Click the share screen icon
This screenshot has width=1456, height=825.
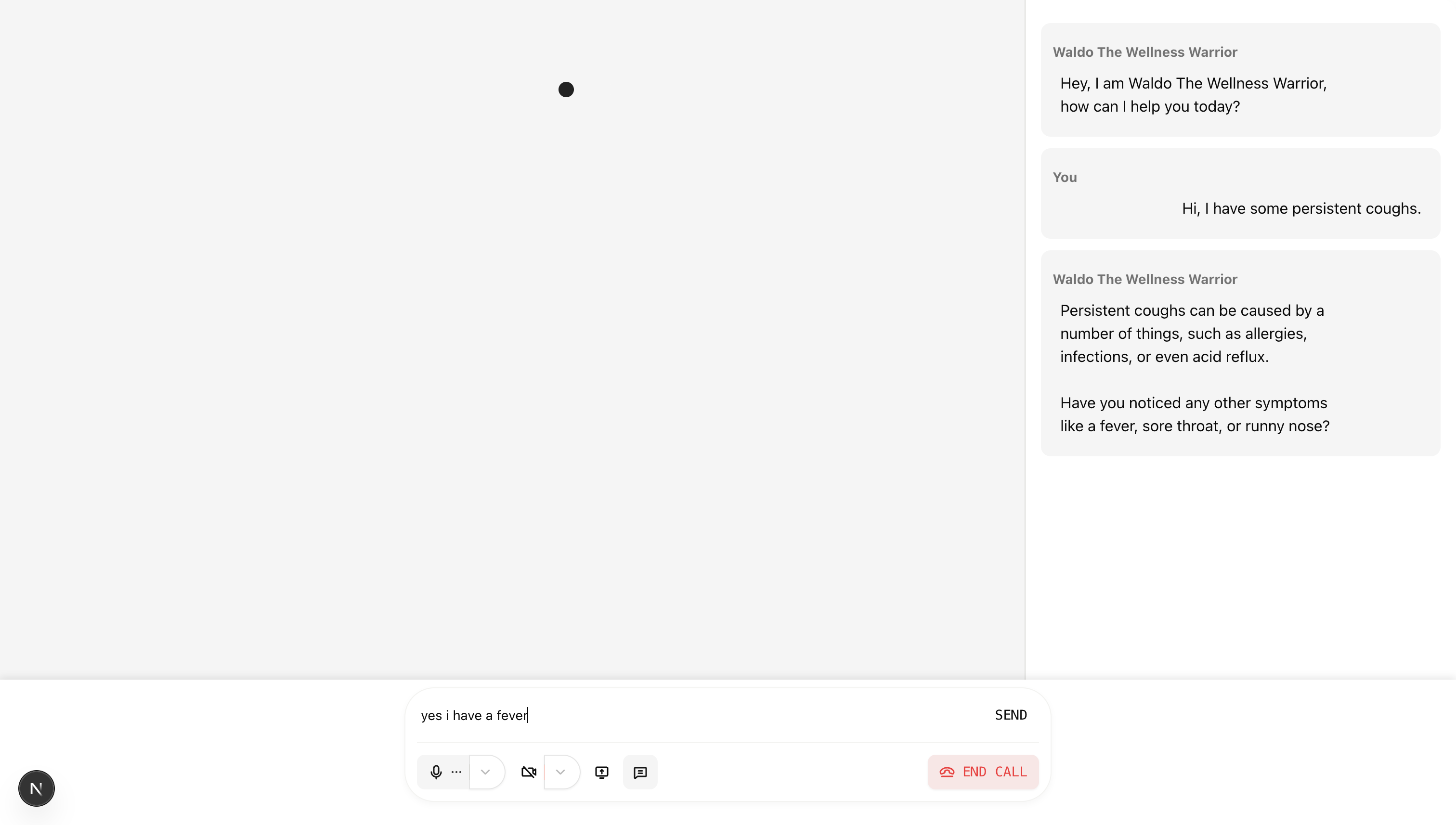click(x=601, y=772)
